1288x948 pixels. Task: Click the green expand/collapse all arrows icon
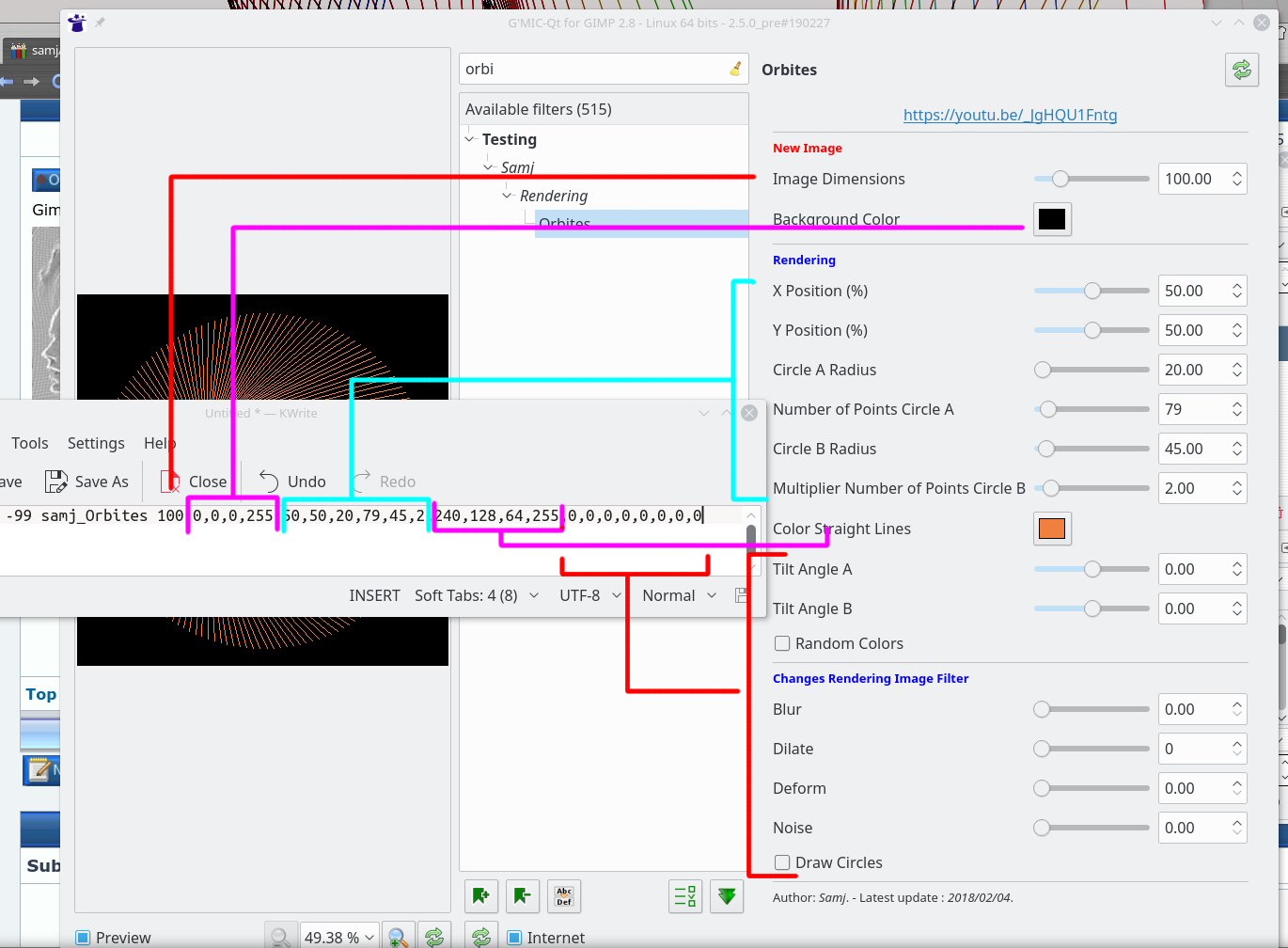(727, 896)
